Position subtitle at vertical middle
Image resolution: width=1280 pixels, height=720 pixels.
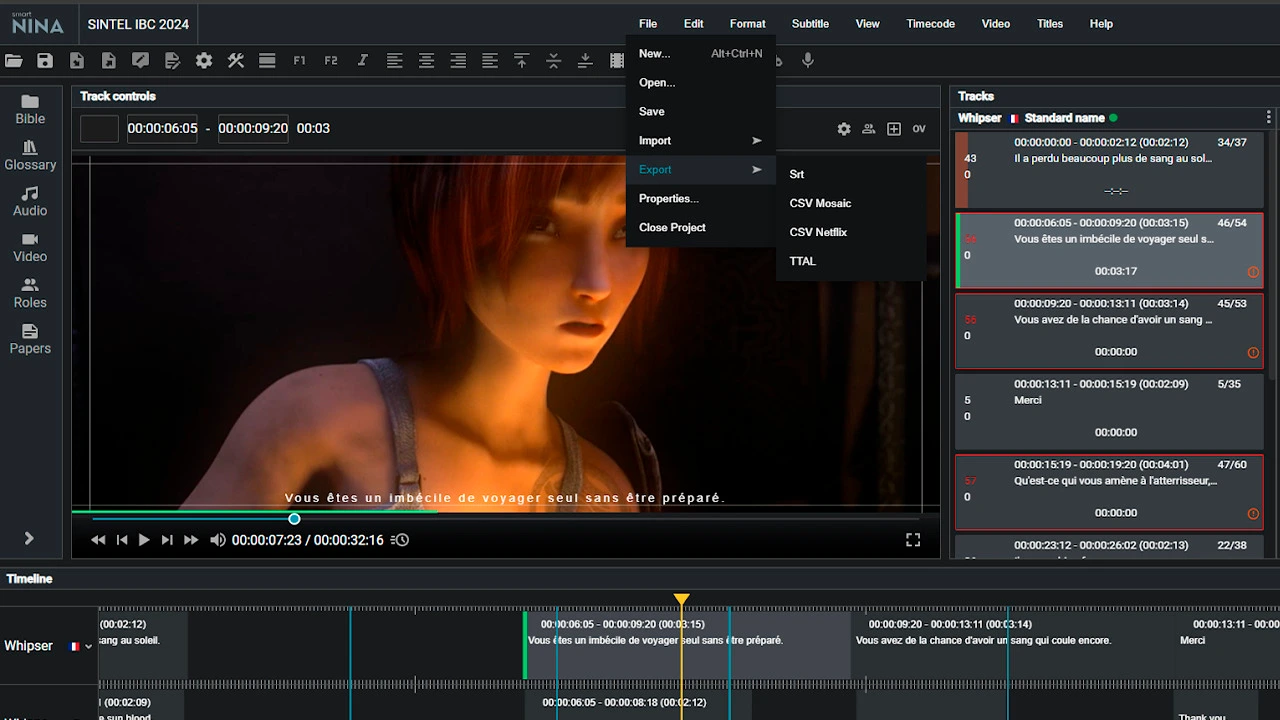tap(553, 61)
